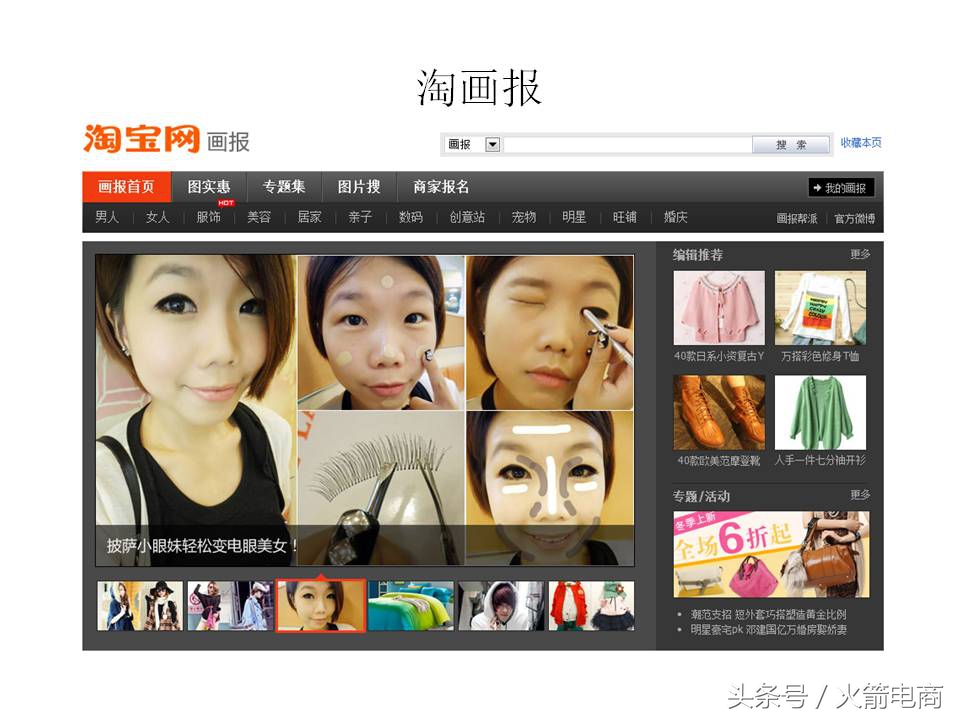Open the brown boots thumbnail
960x720 pixels.
point(719,413)
